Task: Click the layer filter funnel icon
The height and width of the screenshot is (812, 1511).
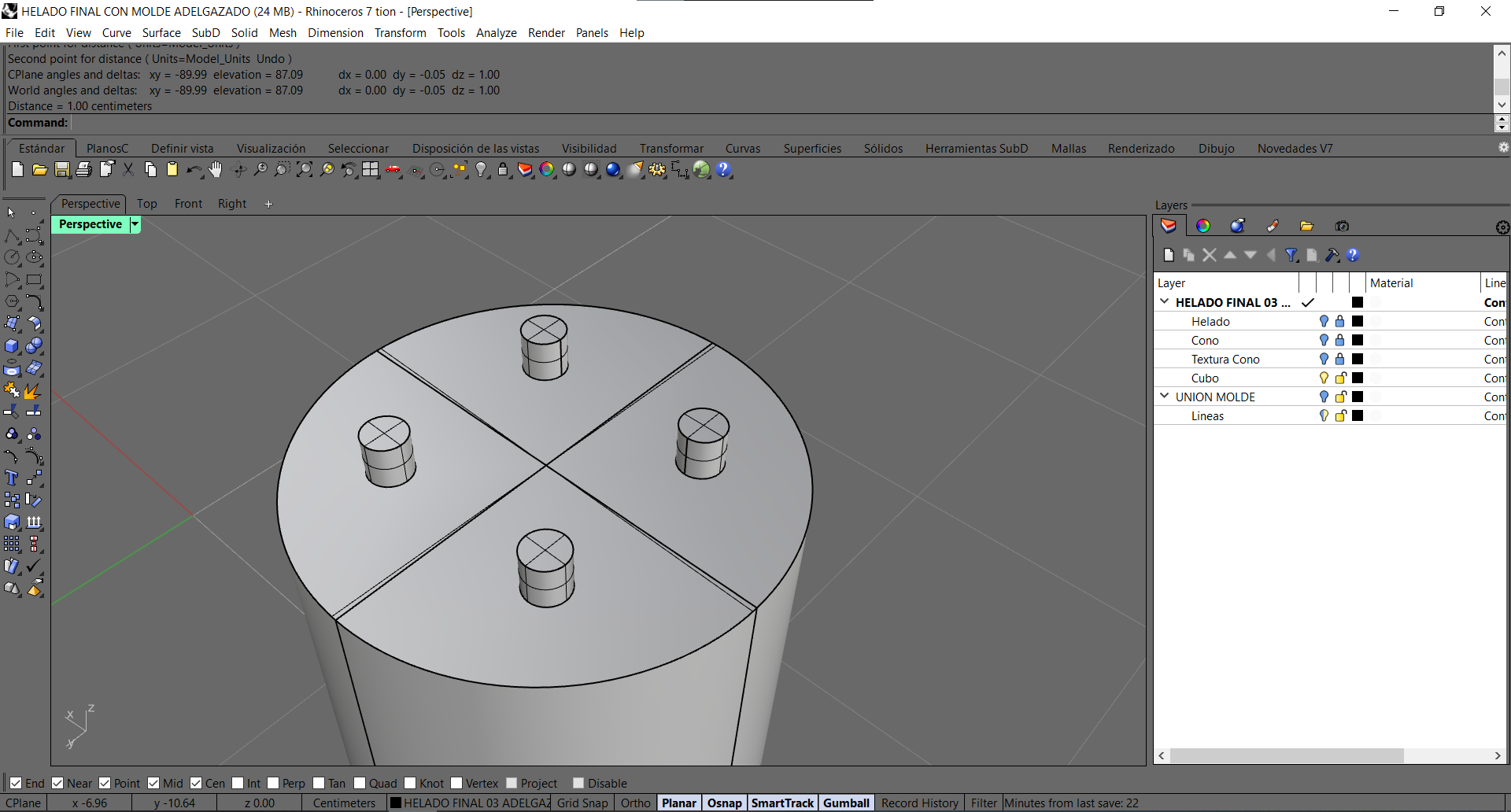Action: click(x=1291, y=255)
